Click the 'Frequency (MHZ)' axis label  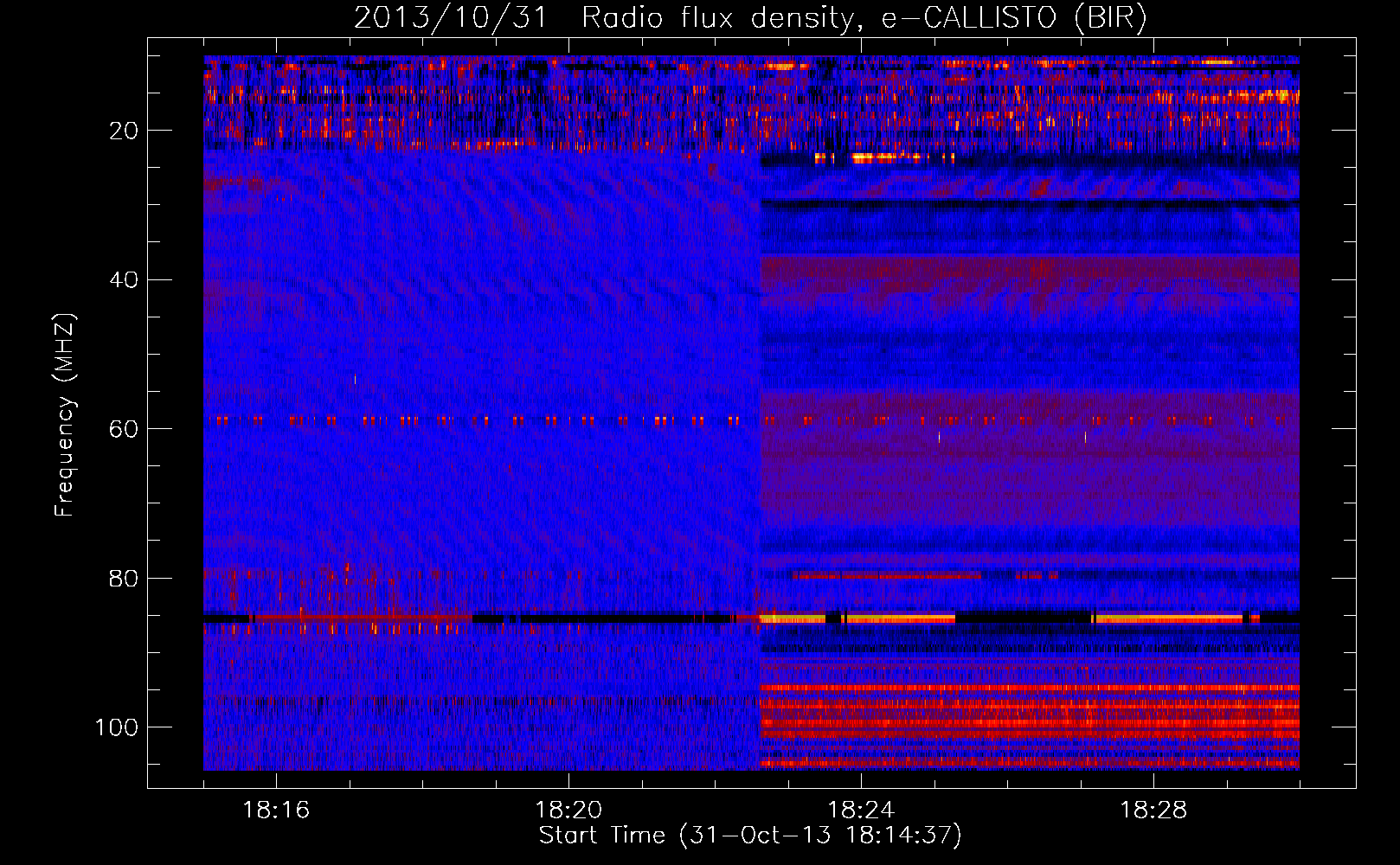coord(65,414)
